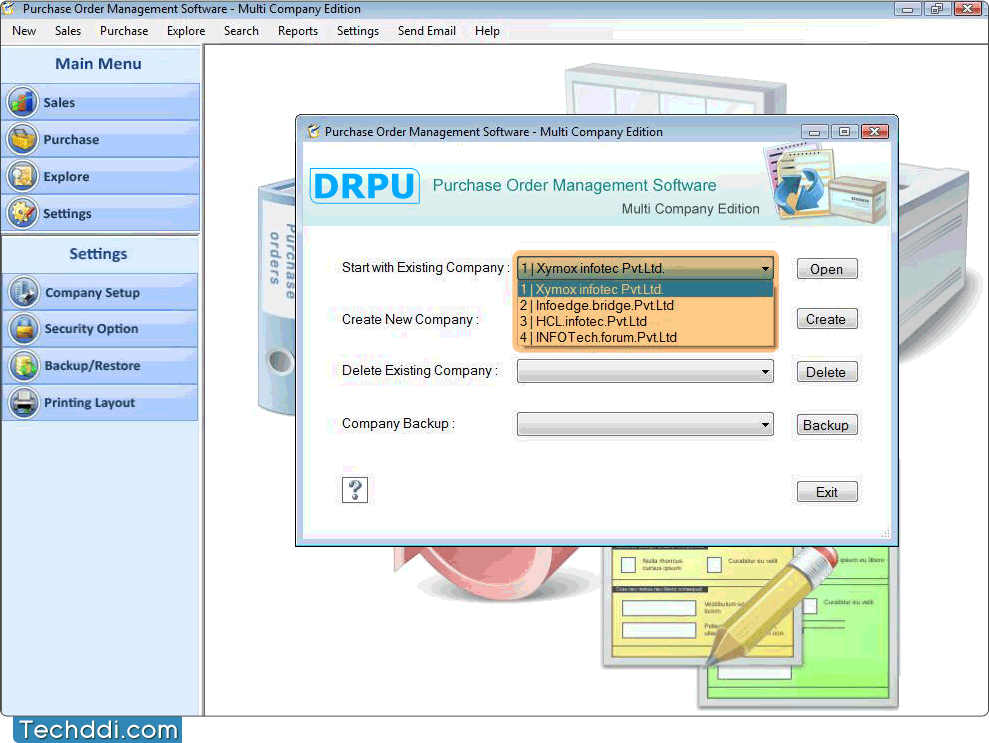Viewport: 989px width, 743px height.
Task: Click the dialog title bar app icon
Action: [313, 131]
